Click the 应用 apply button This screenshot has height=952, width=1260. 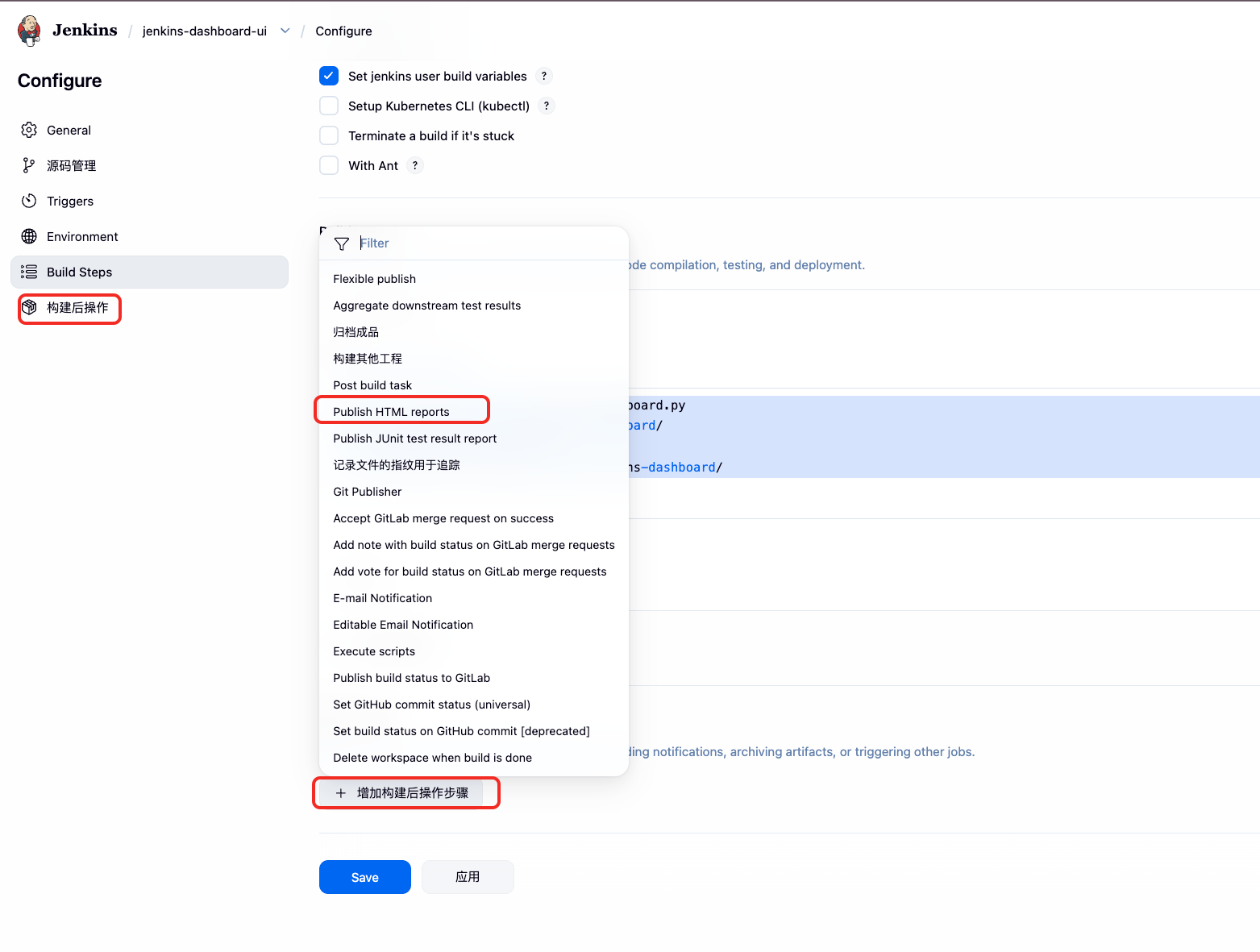[468, 877]
